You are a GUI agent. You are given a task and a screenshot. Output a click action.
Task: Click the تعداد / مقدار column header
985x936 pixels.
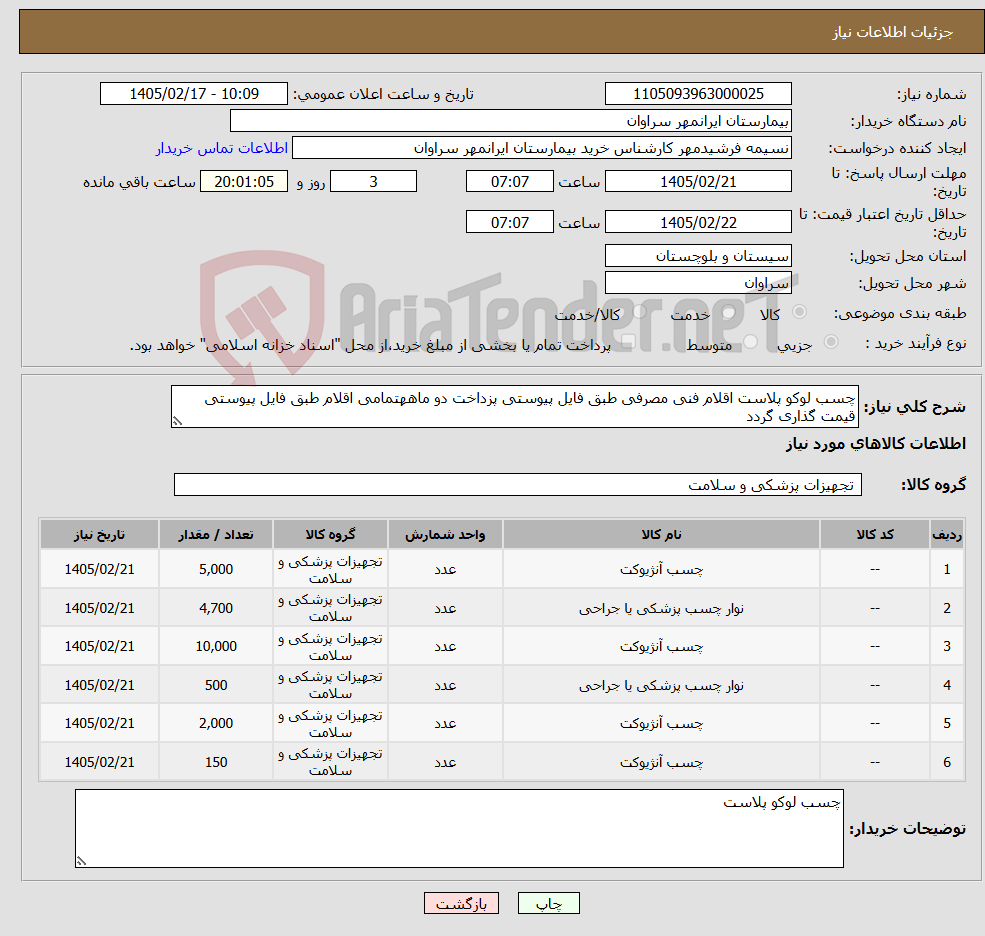click(x=215, y=535)
